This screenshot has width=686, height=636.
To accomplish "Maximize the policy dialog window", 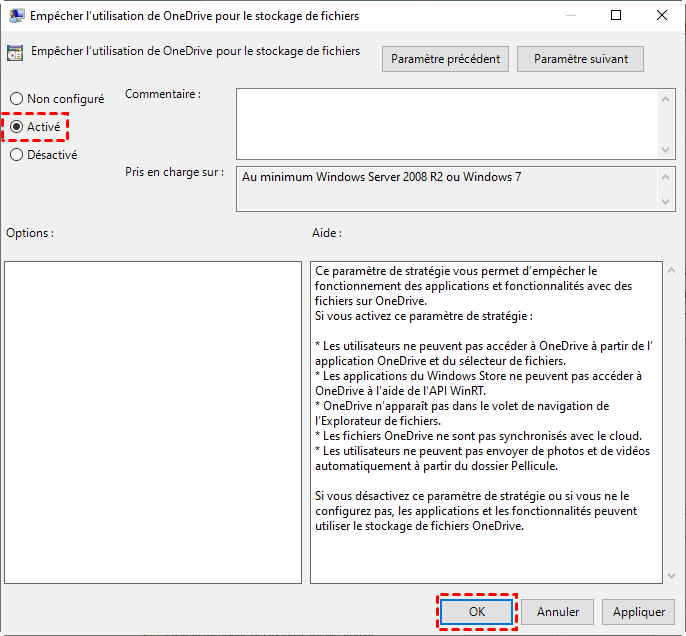I will pyautogui.click(x=616, y=15).
